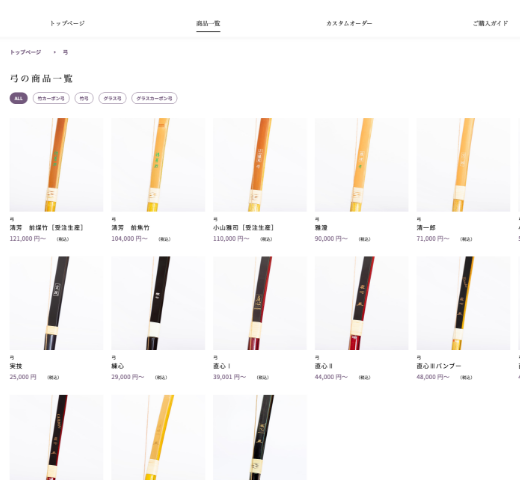Click the 実技 product name

[16, 366]
